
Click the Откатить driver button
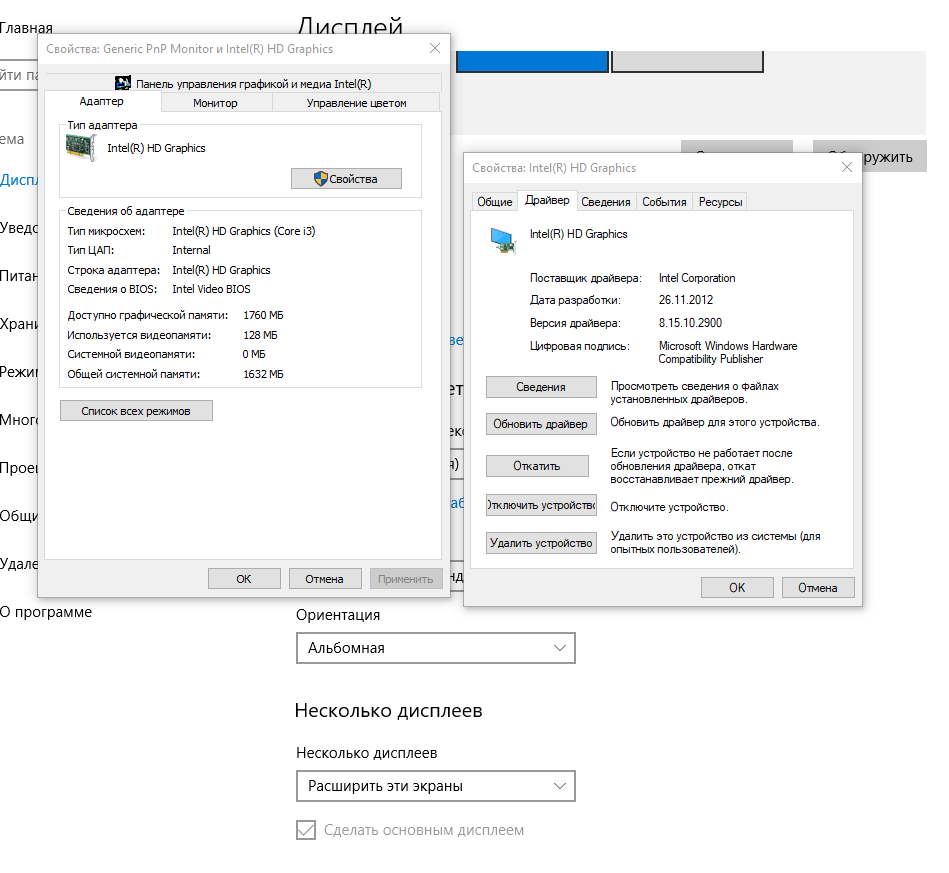coord(537,466)
